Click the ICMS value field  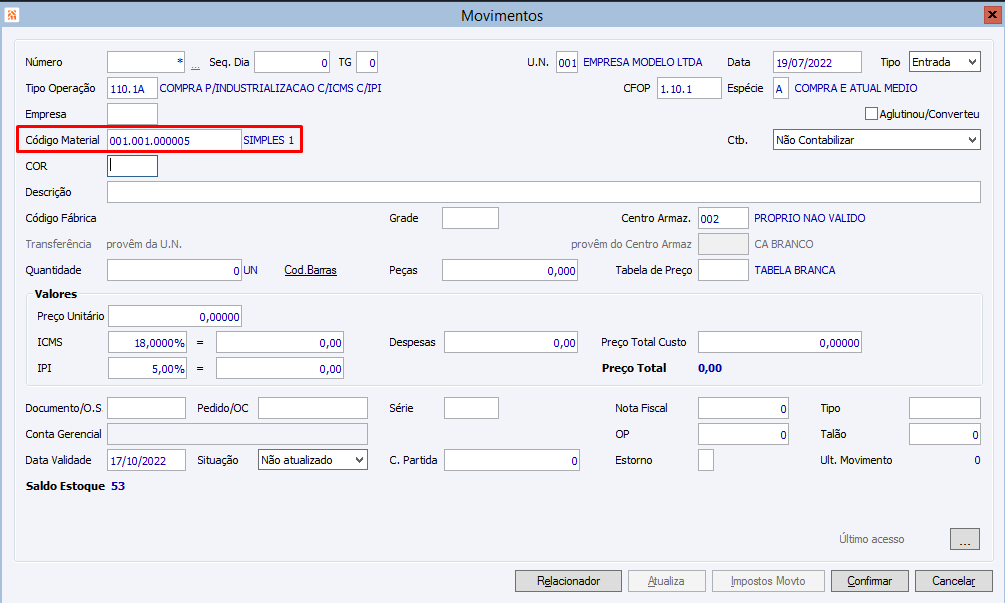point(280,342)
